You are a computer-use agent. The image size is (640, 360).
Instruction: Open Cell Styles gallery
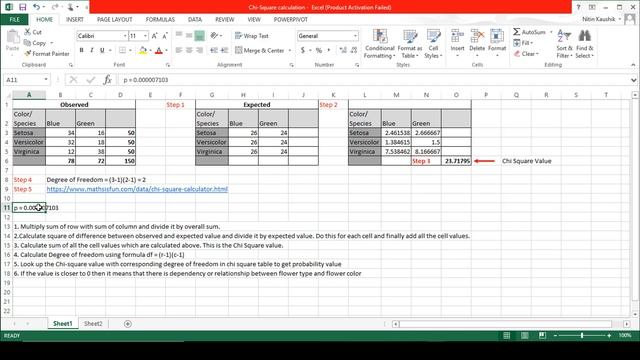pos(433,44)
